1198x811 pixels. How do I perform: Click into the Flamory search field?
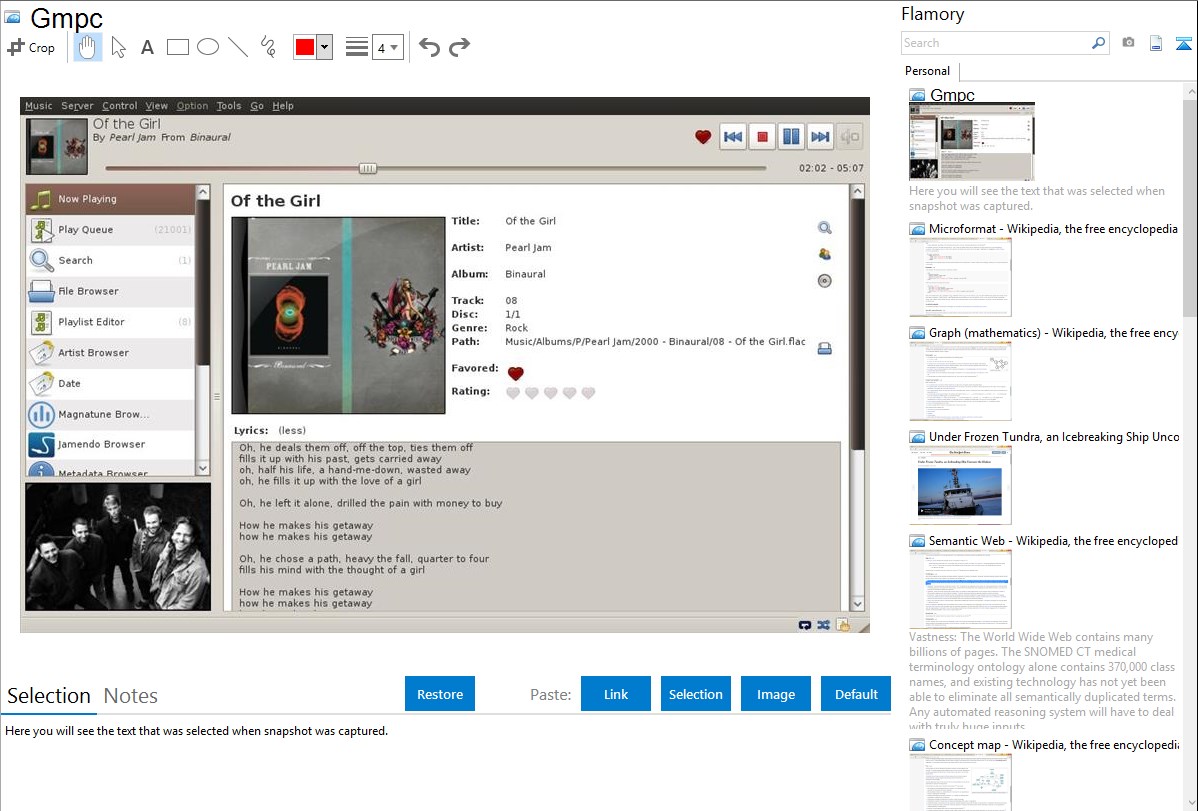pyautogui.click(x=995, y=43)
